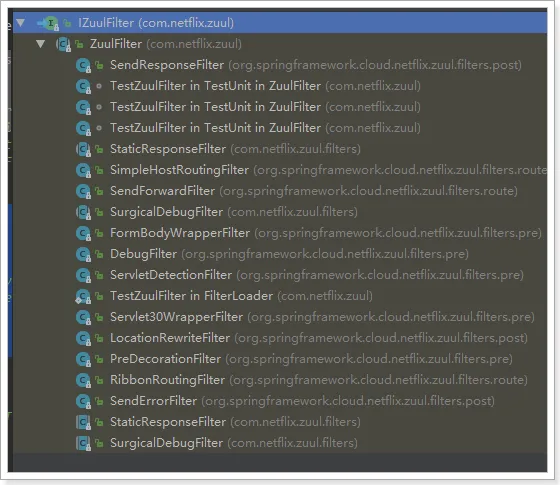Screen dimensions: 560x485
Task: Click the ZuulFilter abstract class icon
Action: coord(64,44)
